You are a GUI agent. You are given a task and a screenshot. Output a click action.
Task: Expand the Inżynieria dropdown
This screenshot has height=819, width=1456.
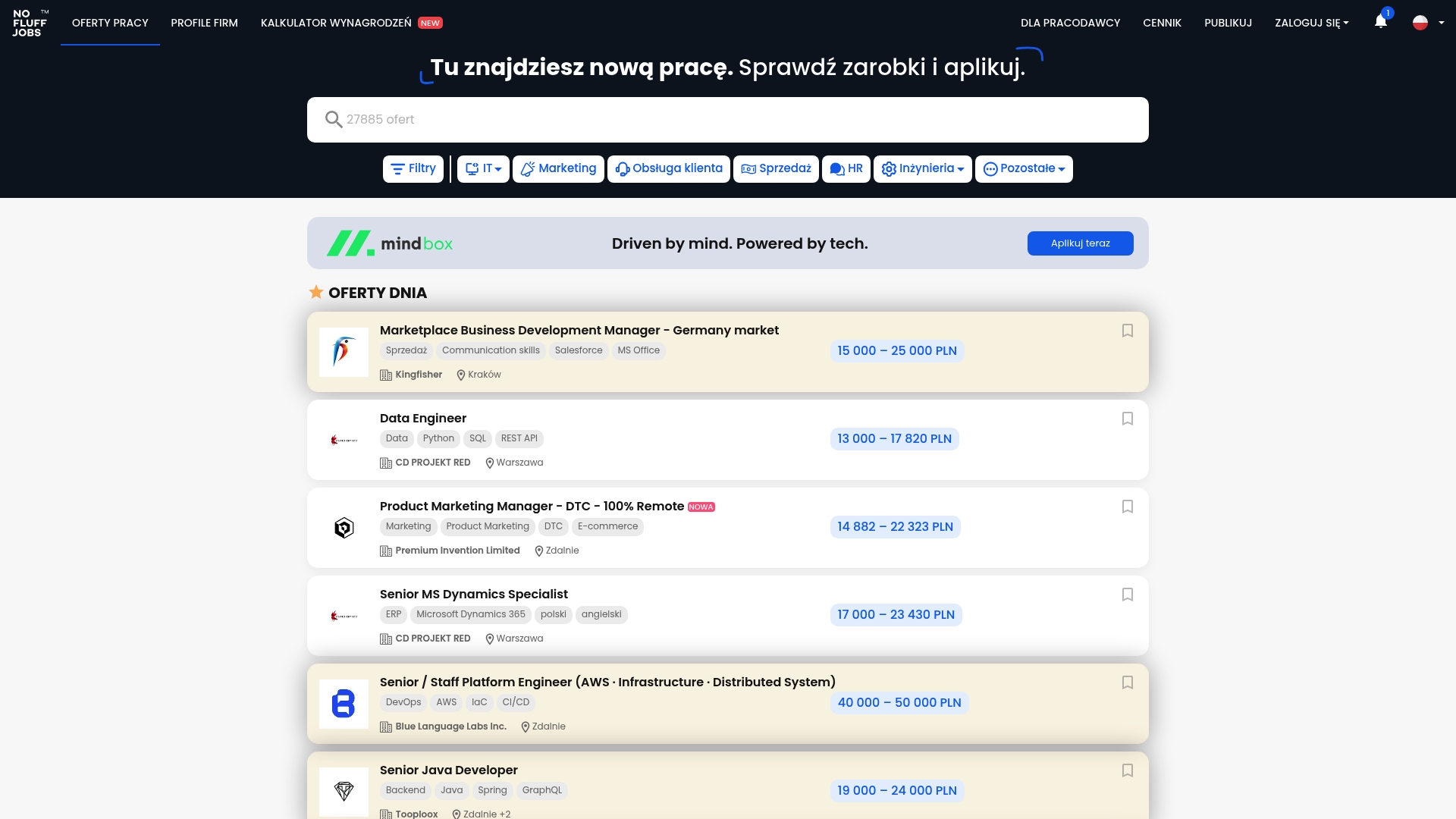click(x=922, y=169)
